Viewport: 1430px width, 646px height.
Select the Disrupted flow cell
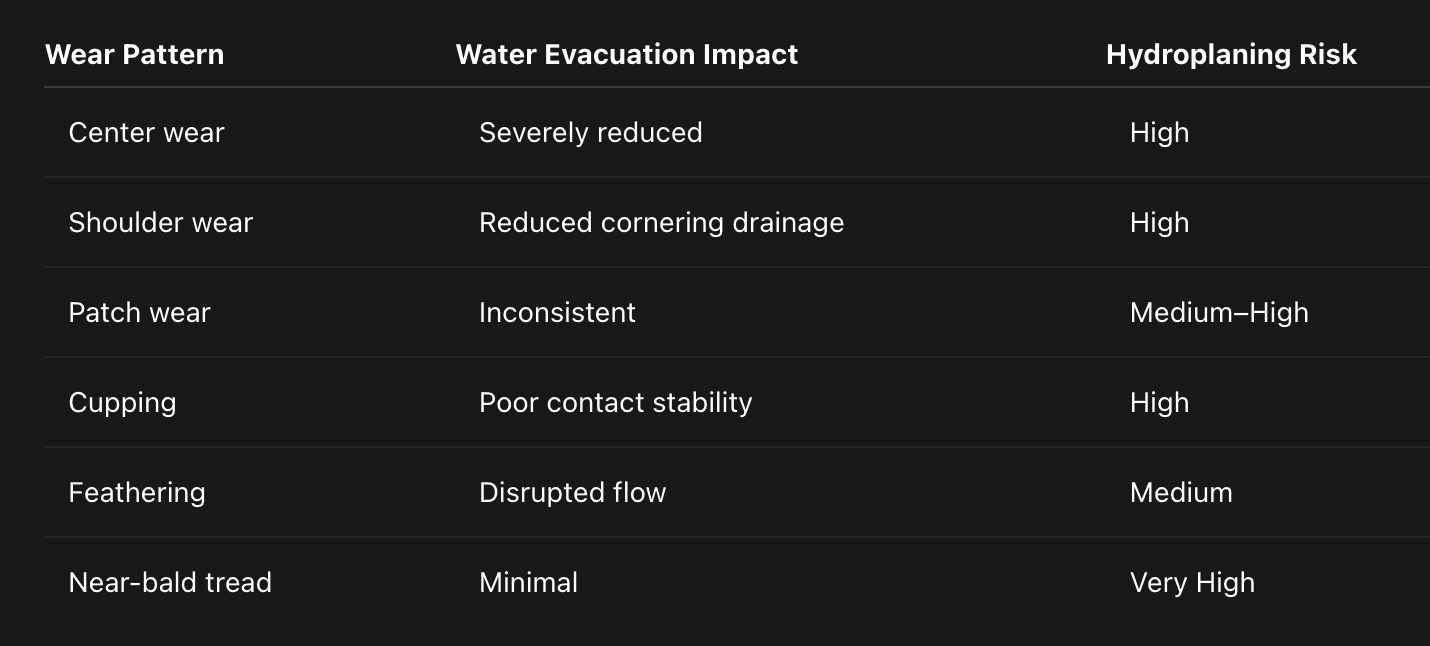[x=572, y=492]
